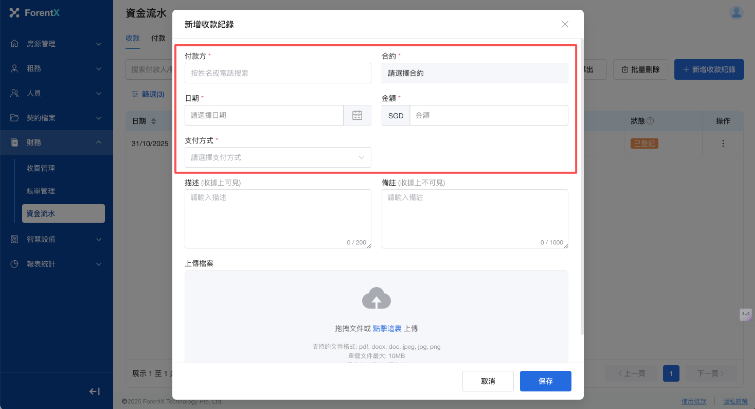Open the 篩選 filter
This screenshot has height=409, width=755.
pyautogui.click(x=145, y=93)
